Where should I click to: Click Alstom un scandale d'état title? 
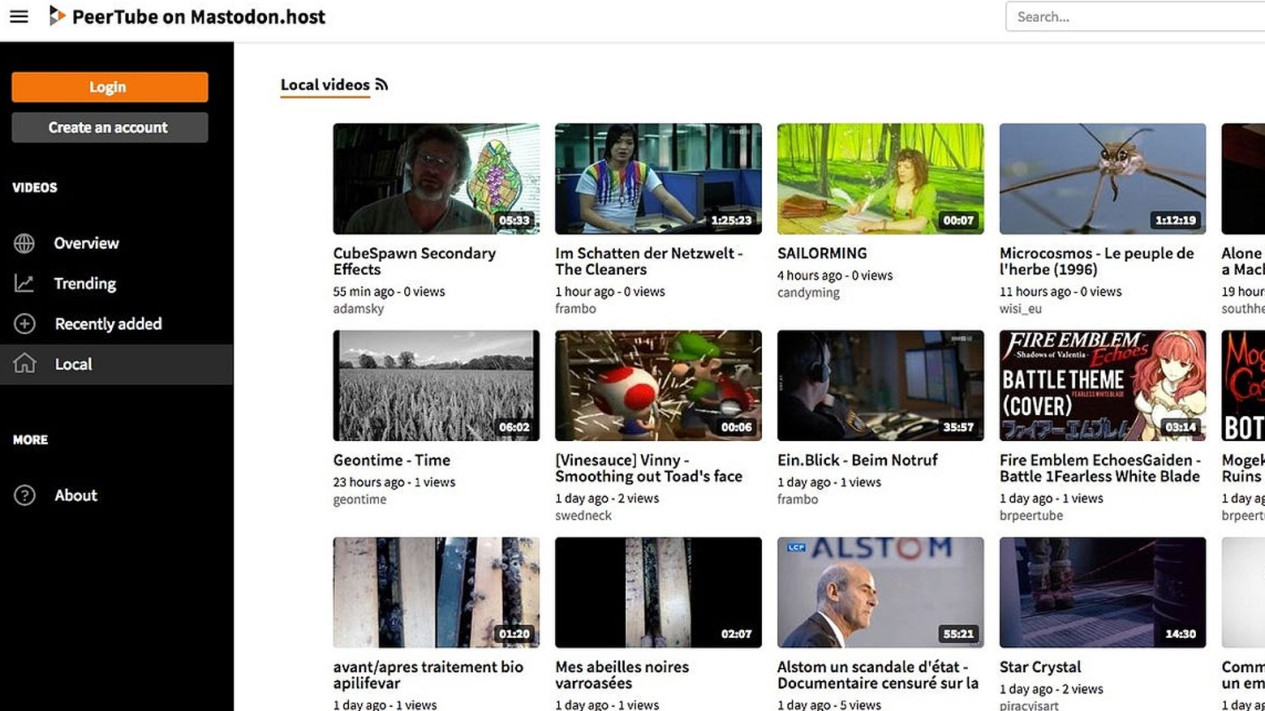[878, 675]
